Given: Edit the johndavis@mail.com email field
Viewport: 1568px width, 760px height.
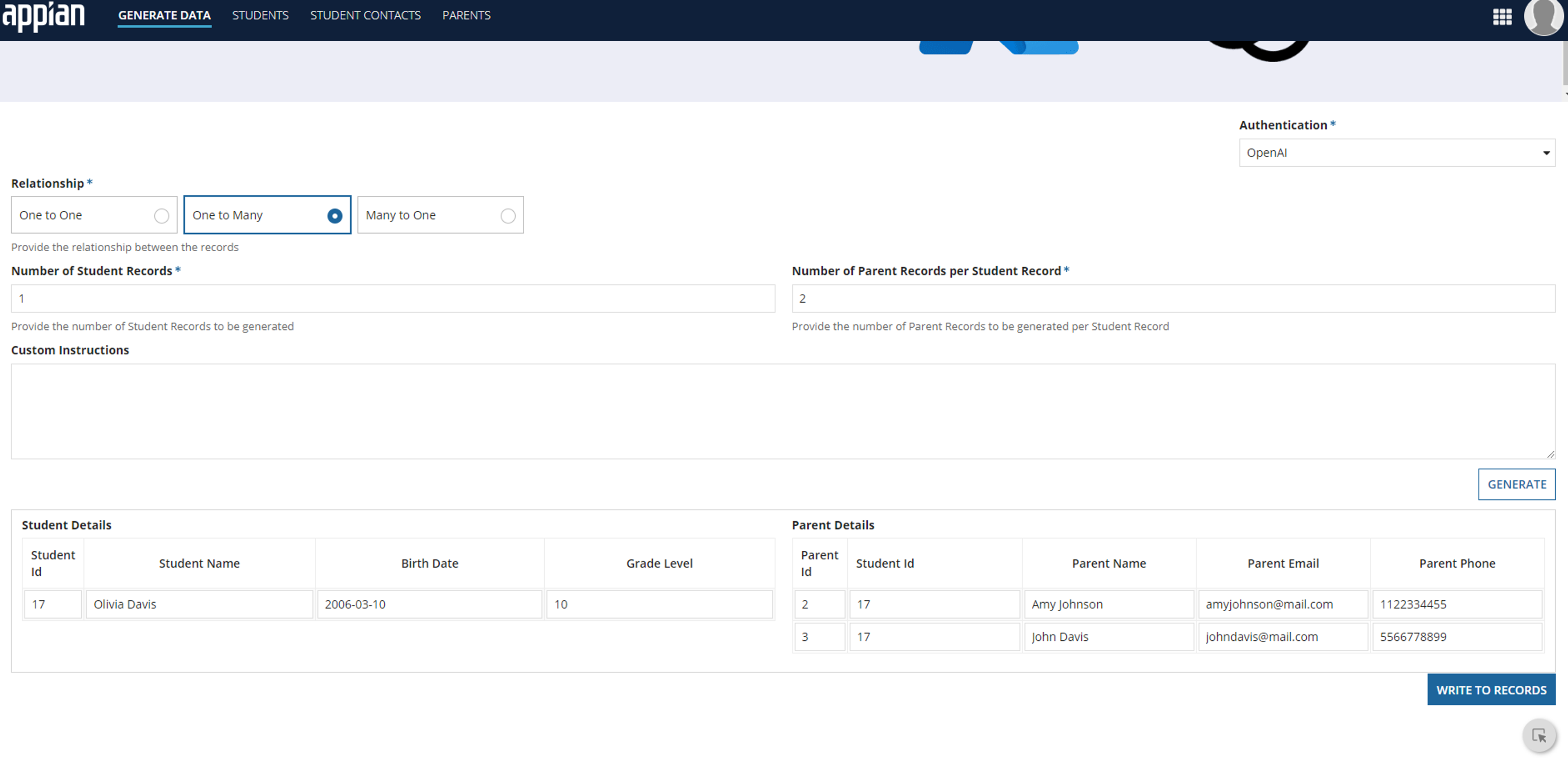Looking at the screenshot, I should (1283, 636).
